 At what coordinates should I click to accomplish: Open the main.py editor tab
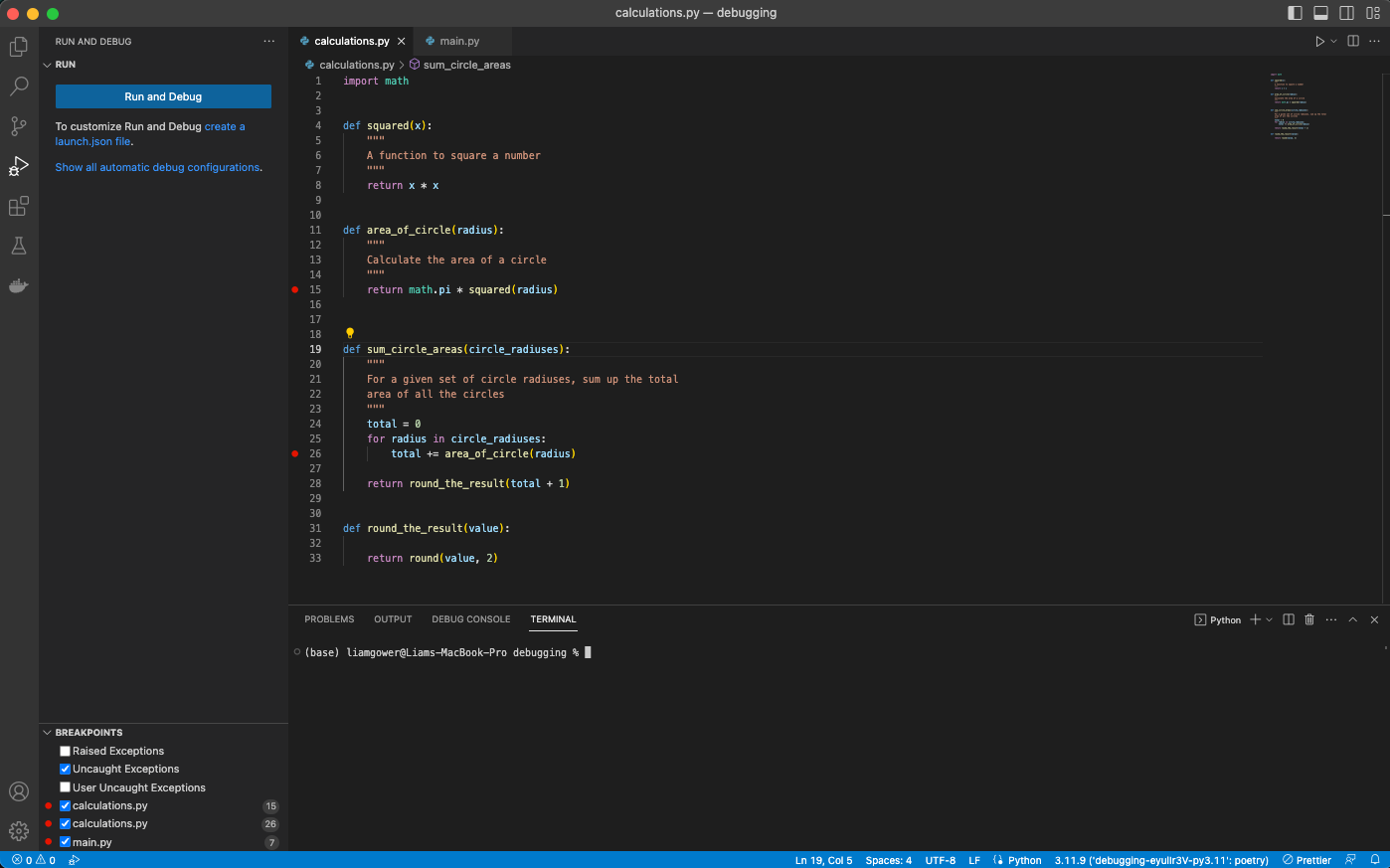[x=457, y=41]
